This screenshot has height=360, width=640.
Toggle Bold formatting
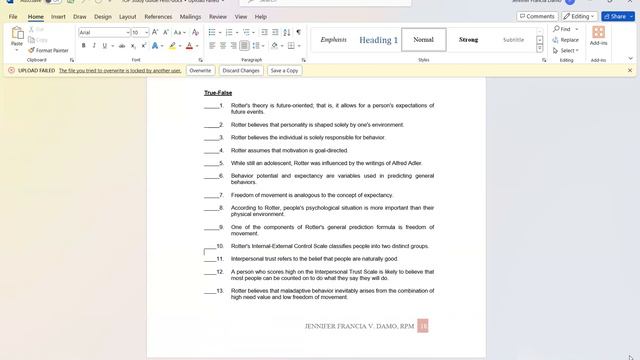point(83,46)
